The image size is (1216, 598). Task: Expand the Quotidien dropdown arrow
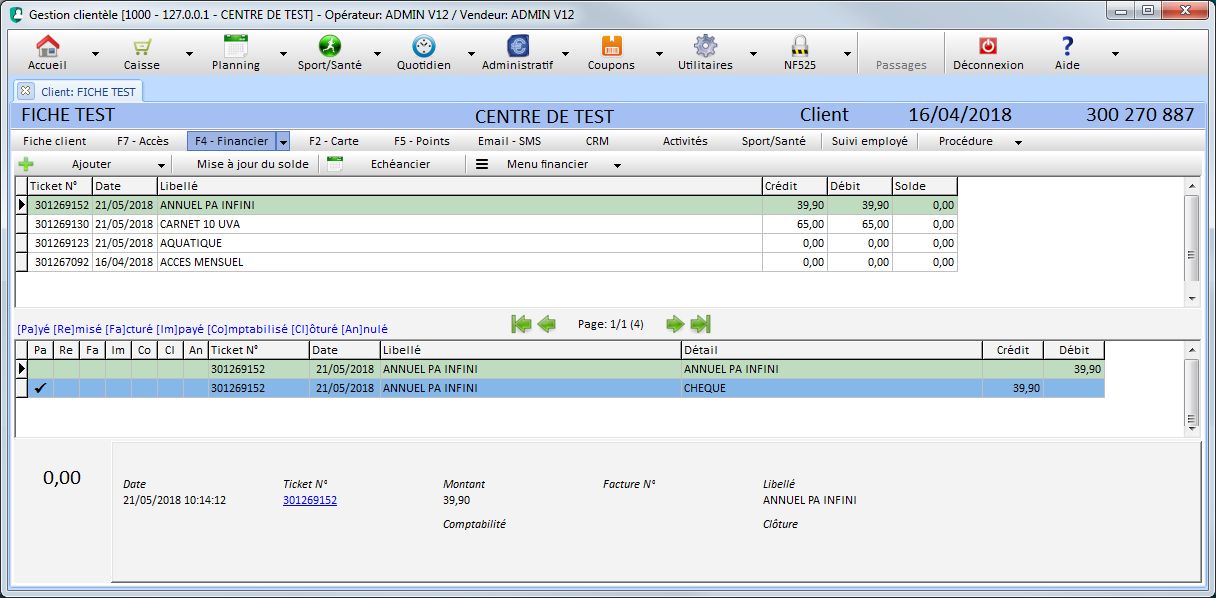(x=471, y=53)
